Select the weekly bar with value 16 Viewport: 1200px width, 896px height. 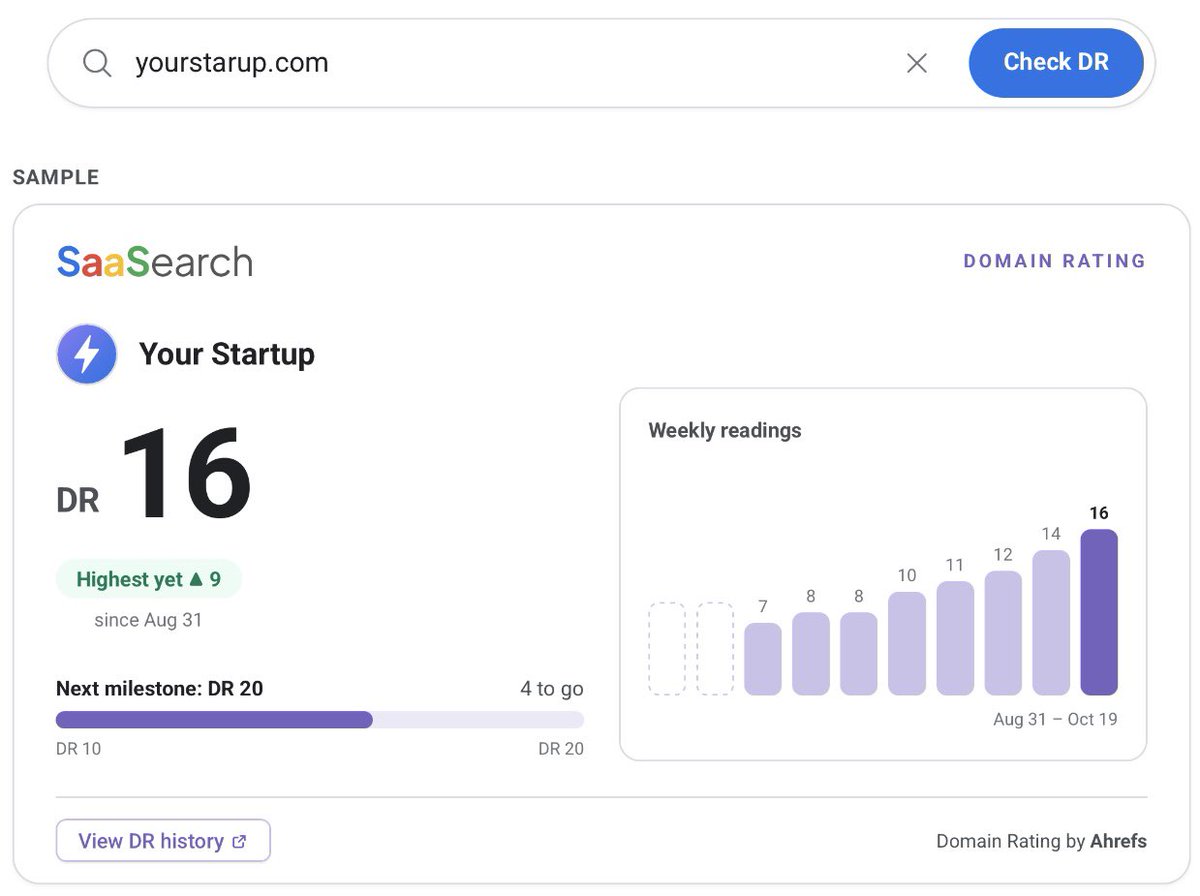click(1099, 612)
